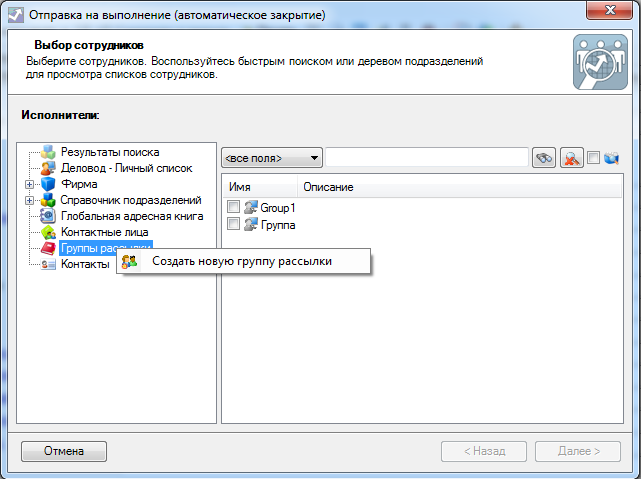
Task: Click the Деловод - Личный список icon
Action: pyautogui.click(x=48, y=168)
